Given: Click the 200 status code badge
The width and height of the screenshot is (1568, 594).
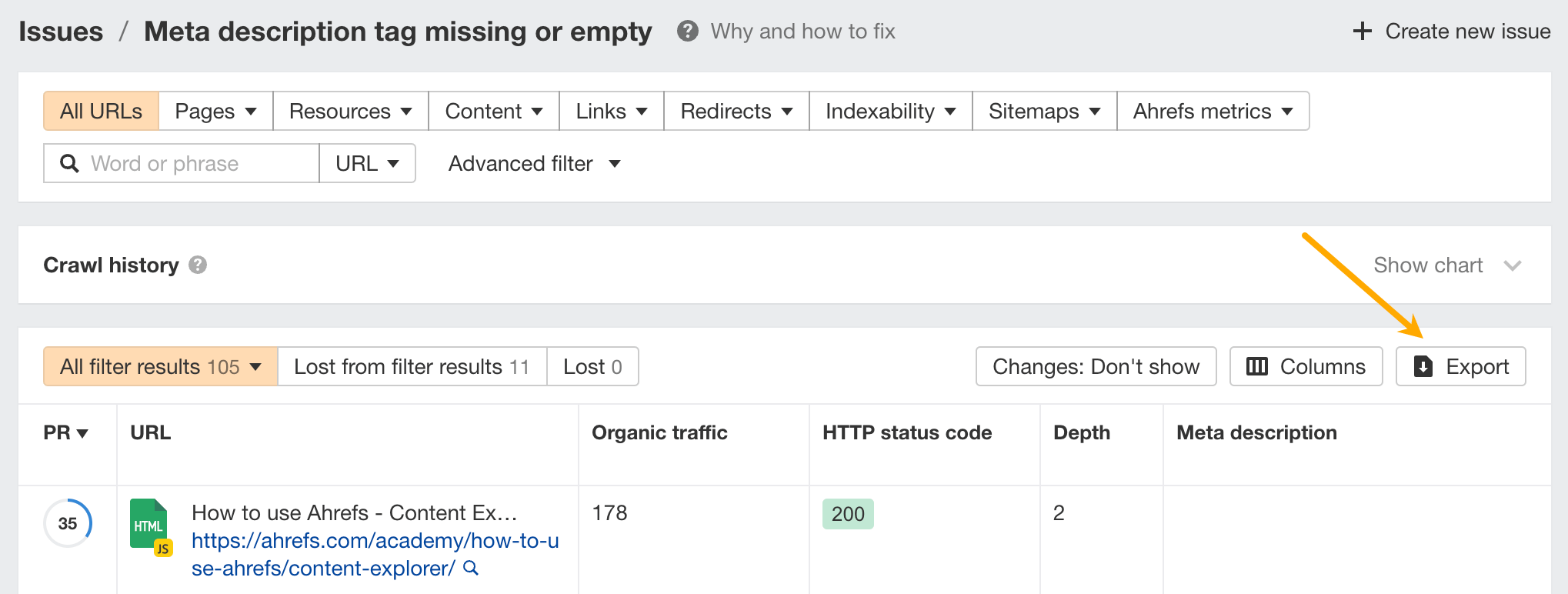Looking at the screenshot, I should click(848, 514).
